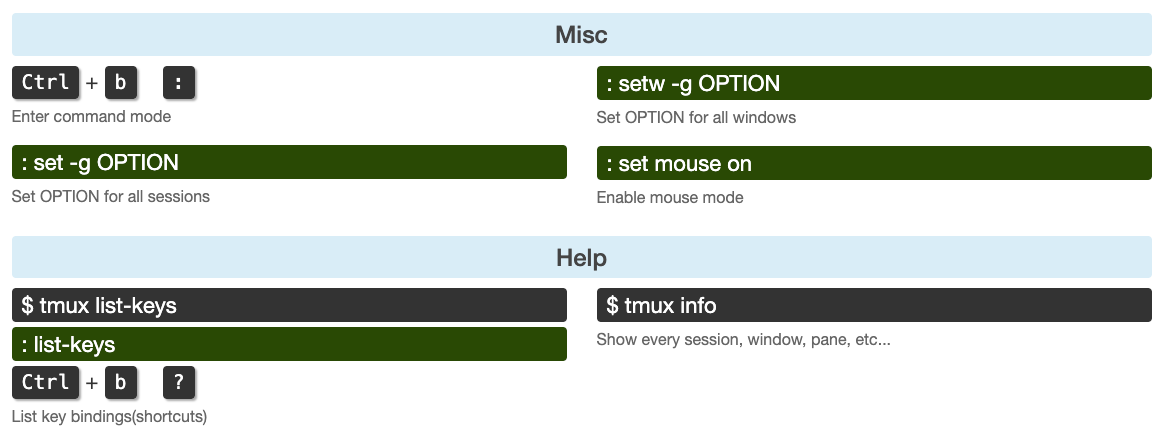Click the 'Set OPTION for all windows' text
This screenshot has height=441, width=1161.
pos(696,117)
